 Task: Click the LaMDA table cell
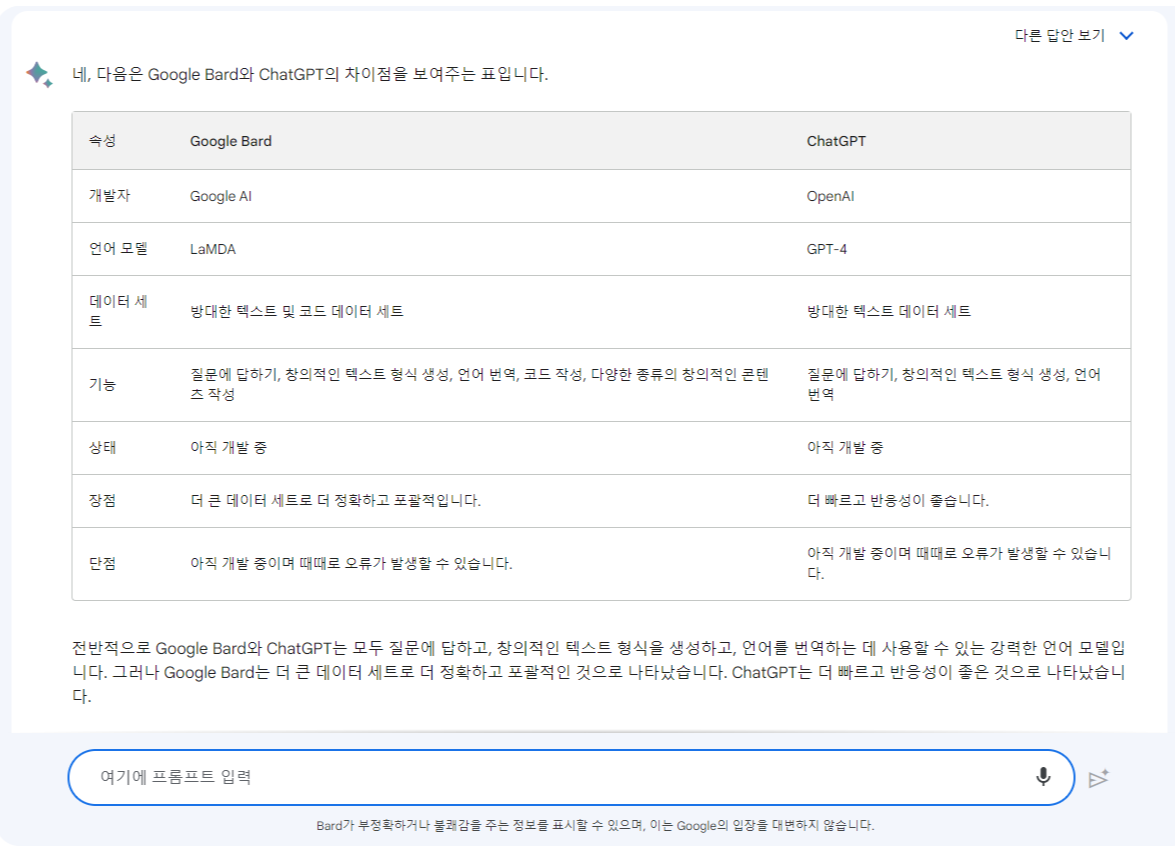pos(213,249)
